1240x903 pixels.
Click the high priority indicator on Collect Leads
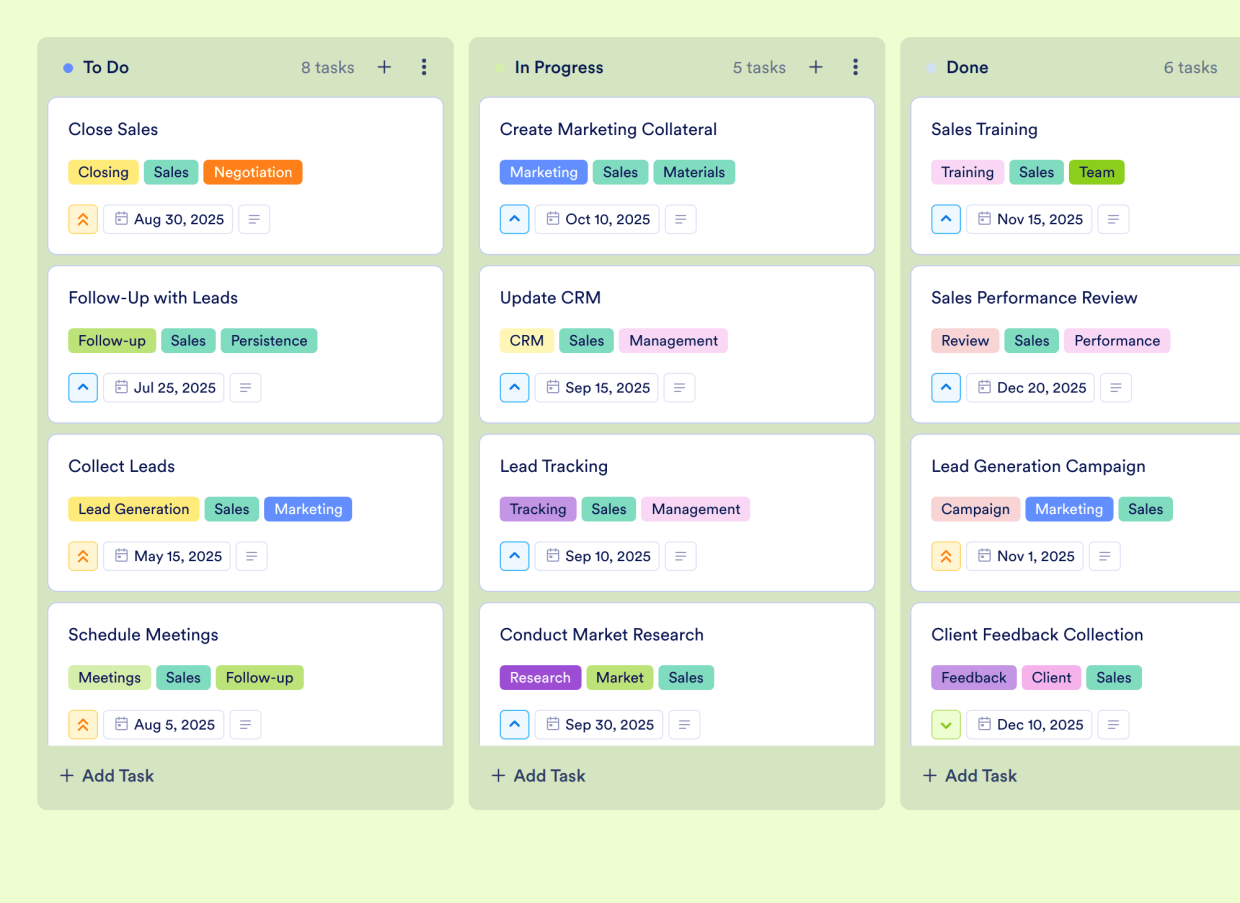83,556
